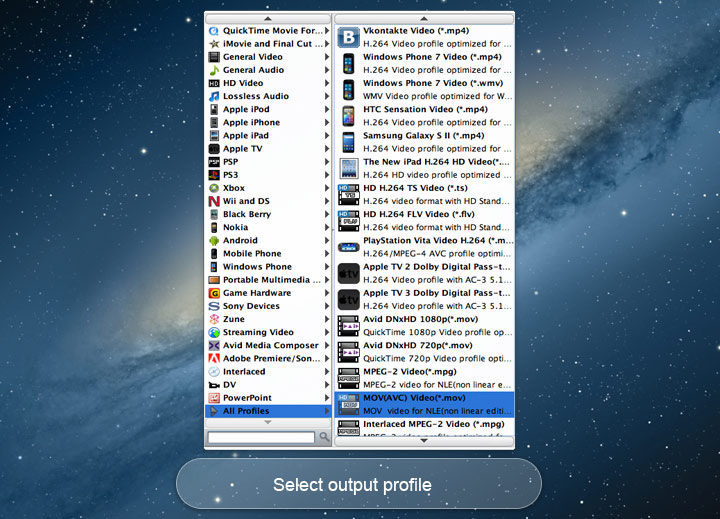Expand the Portable Multimedia submenu arrow

(326, 280)
